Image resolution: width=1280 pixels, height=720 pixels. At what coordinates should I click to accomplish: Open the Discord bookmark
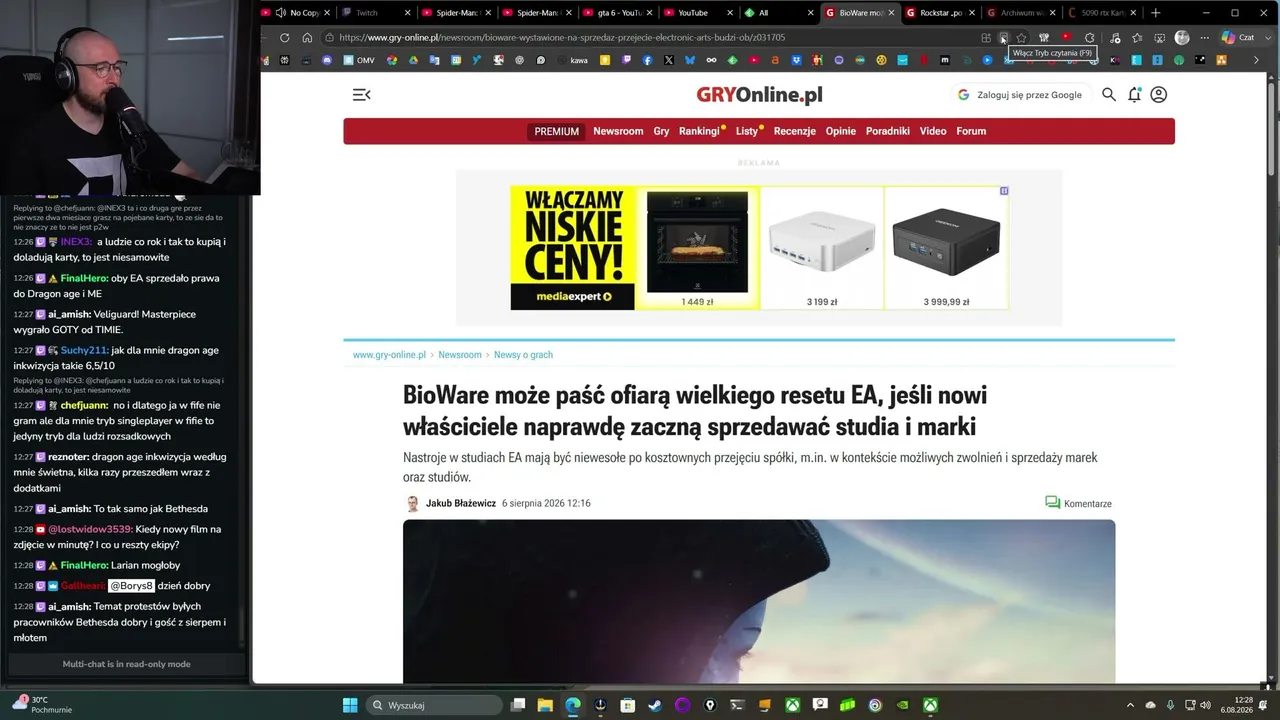pos(327,60)
